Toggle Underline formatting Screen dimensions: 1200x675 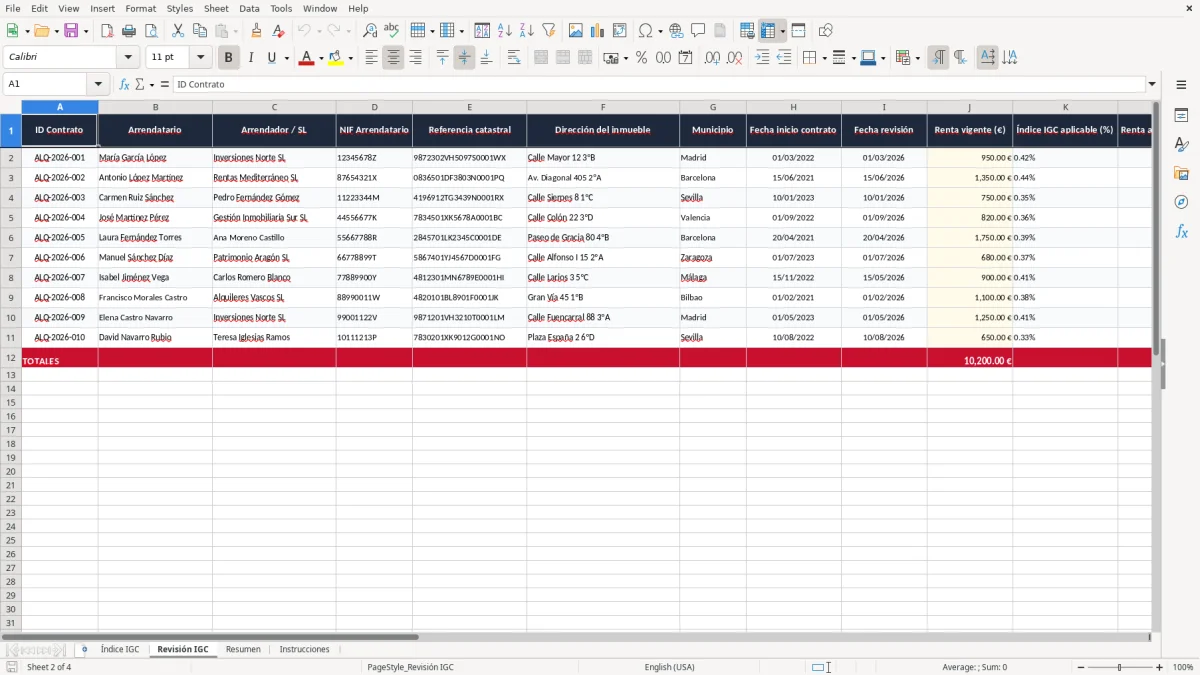(272, 58)
